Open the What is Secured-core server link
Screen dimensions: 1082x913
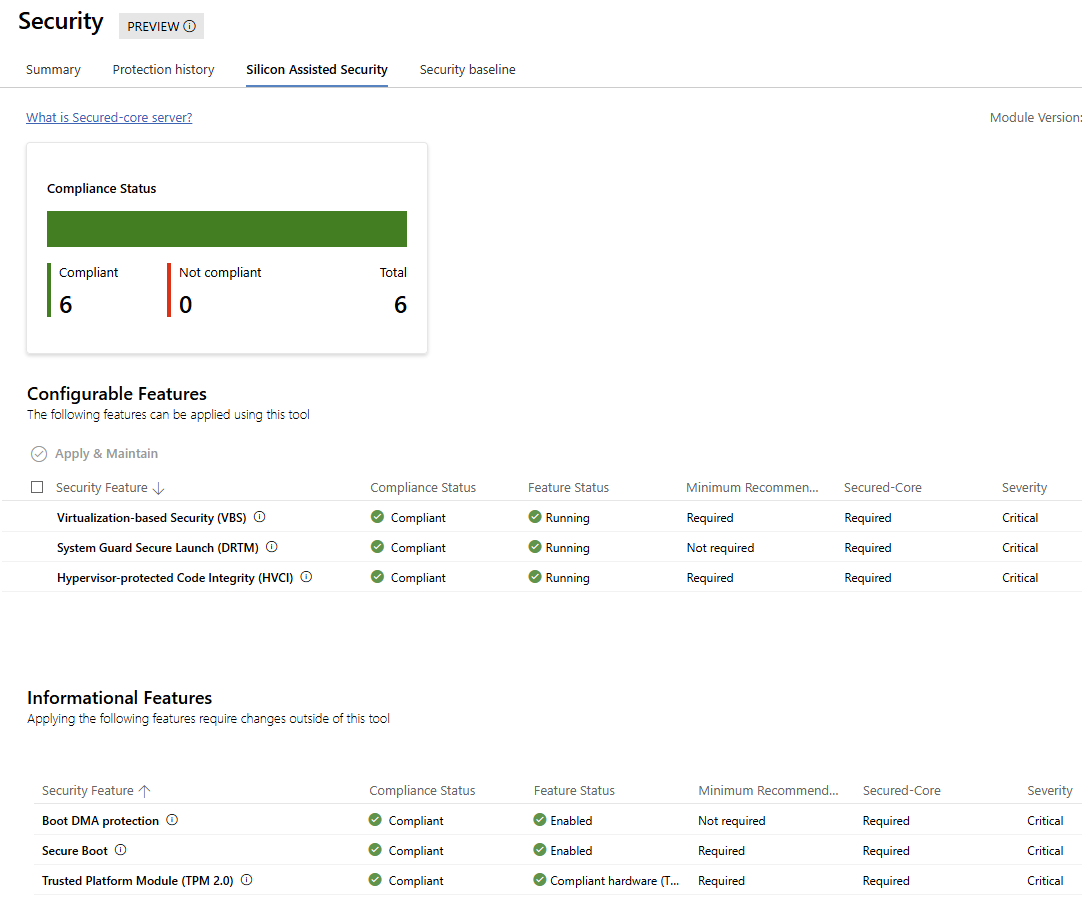(109, 117)
